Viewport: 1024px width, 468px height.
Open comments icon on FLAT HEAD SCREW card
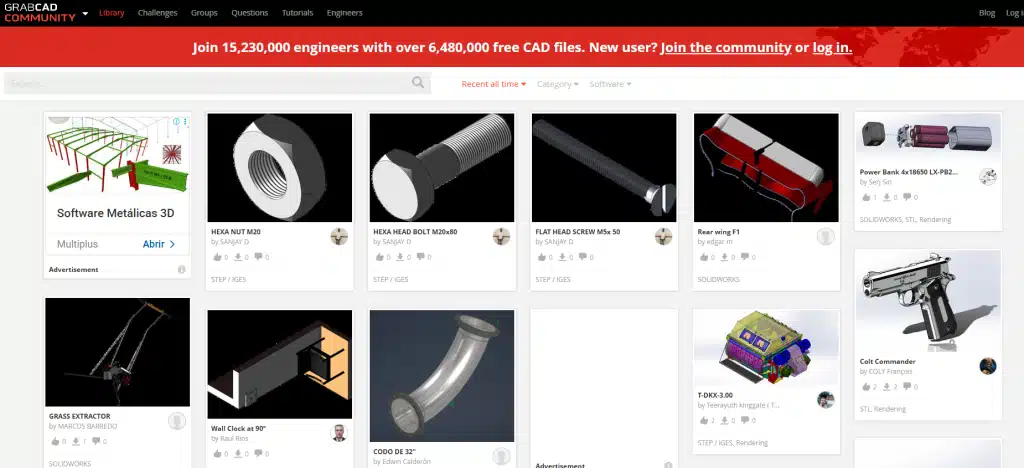point(583,257)
